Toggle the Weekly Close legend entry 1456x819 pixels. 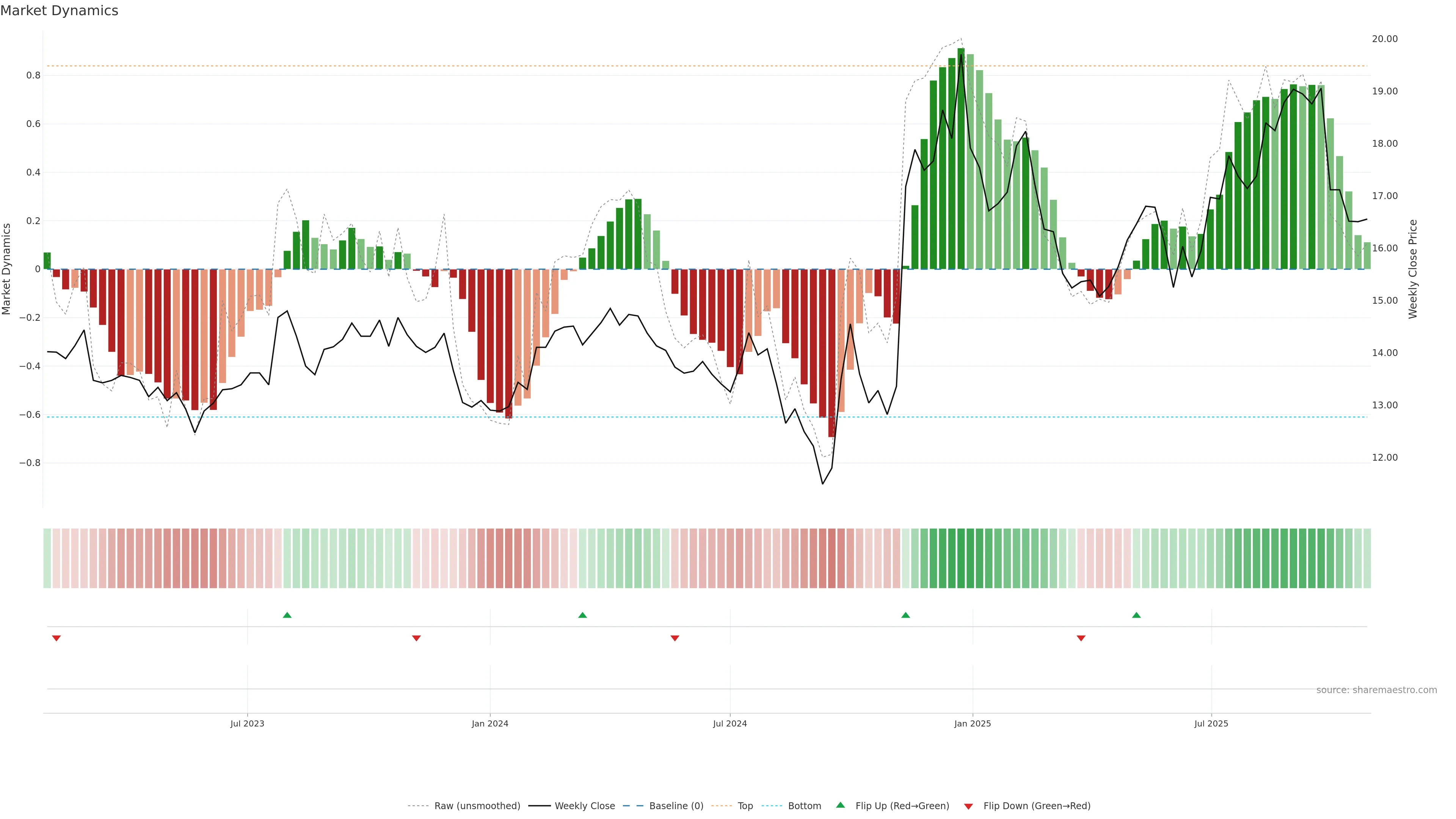click(584, 806)
